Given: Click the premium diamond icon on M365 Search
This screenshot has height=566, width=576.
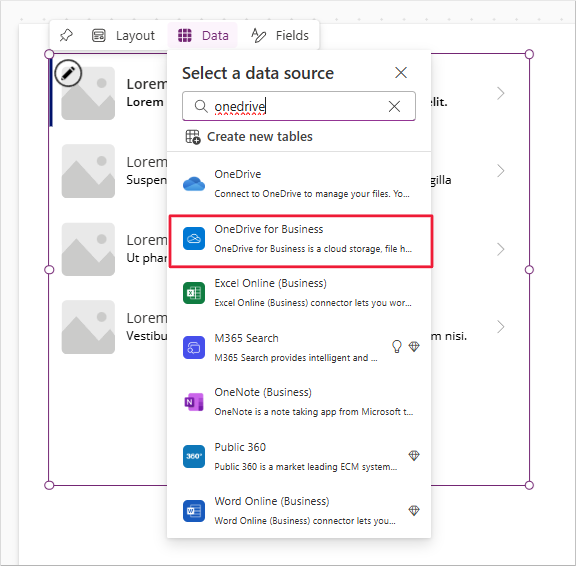Looking at the screenshot, I should [414, 346].
